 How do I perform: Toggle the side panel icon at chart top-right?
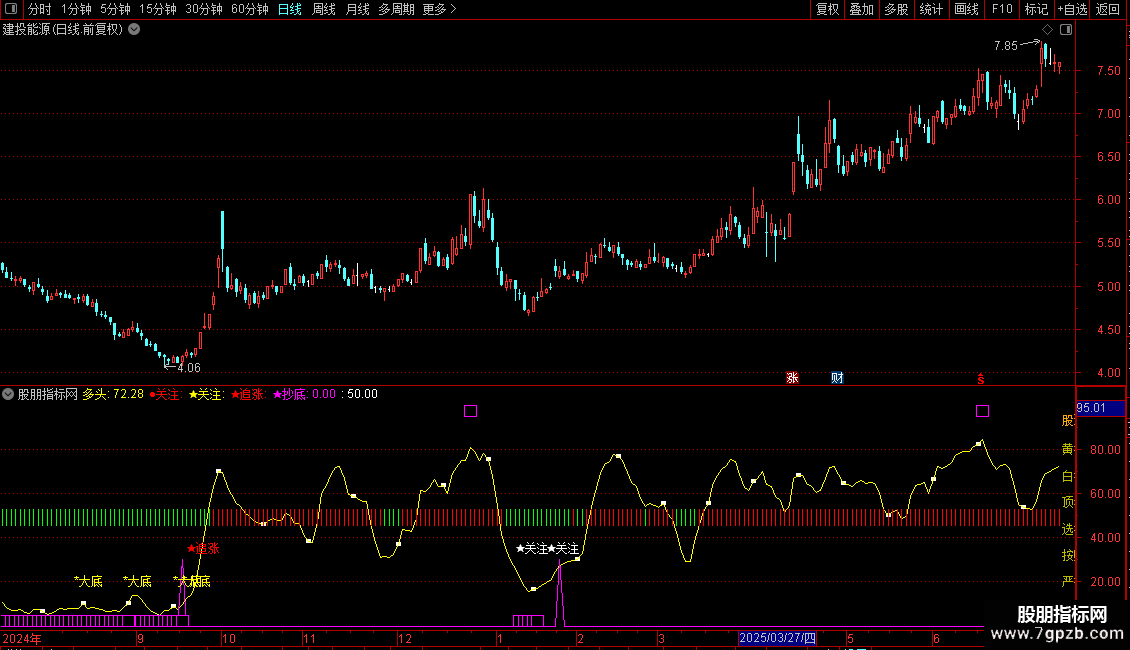pyautogui.click(x=1065, y=30)
